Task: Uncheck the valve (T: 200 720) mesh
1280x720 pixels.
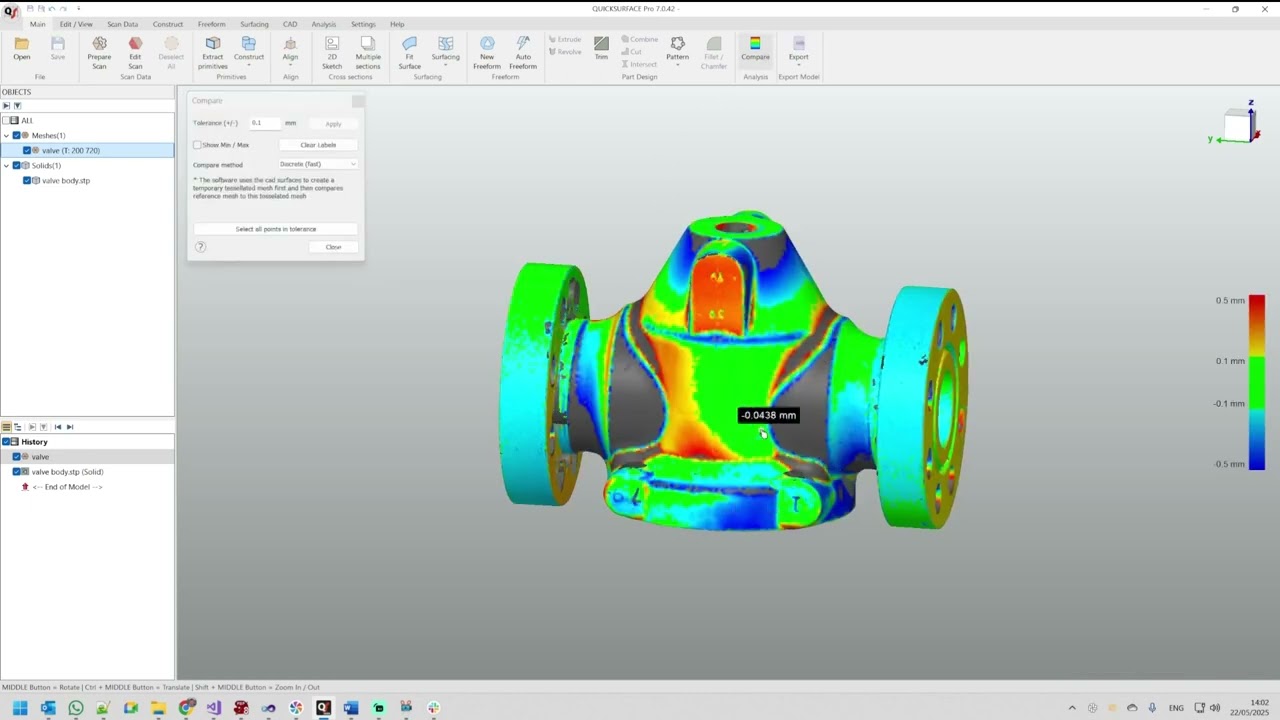Action: 27,150
